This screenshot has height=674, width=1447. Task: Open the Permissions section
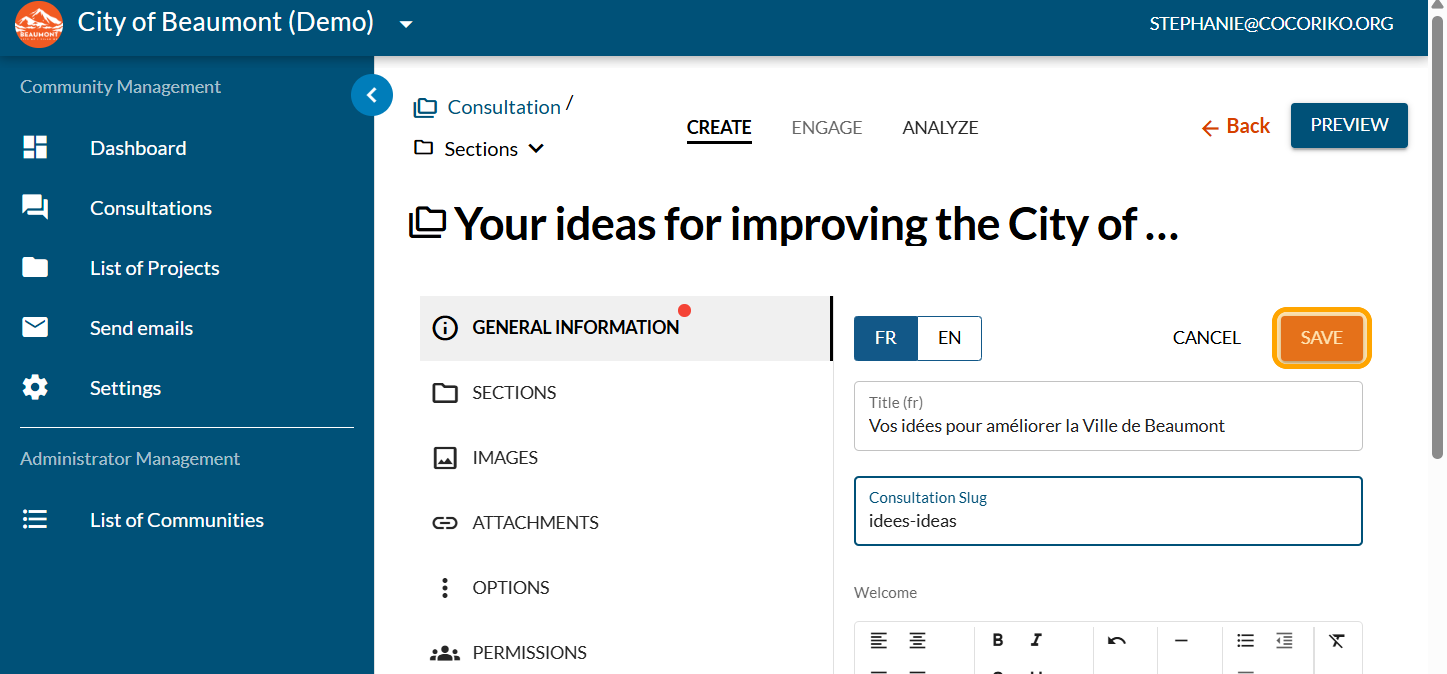click(529, 653)
